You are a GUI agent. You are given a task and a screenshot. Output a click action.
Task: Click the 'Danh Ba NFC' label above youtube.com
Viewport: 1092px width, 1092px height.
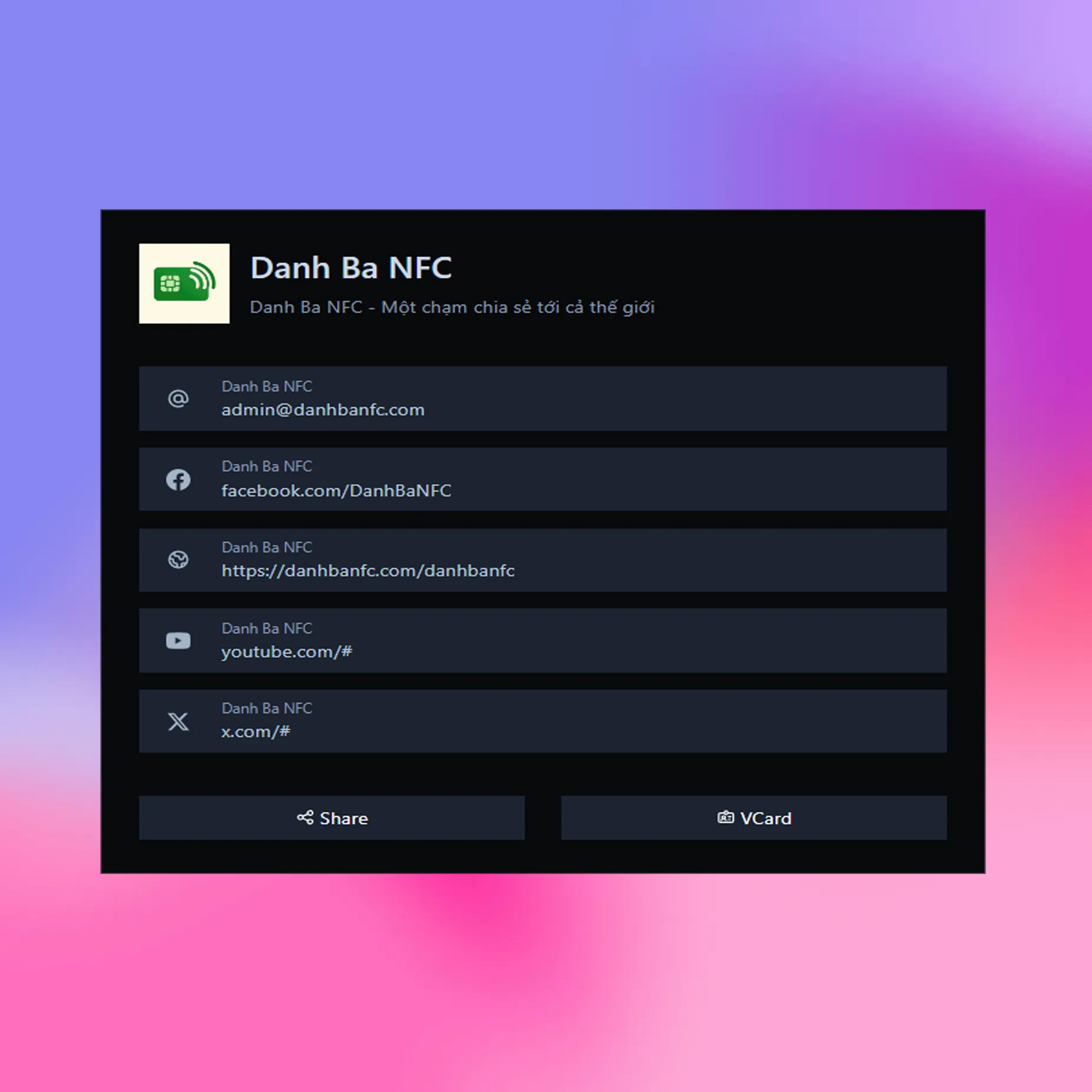[x=267, y=628]
